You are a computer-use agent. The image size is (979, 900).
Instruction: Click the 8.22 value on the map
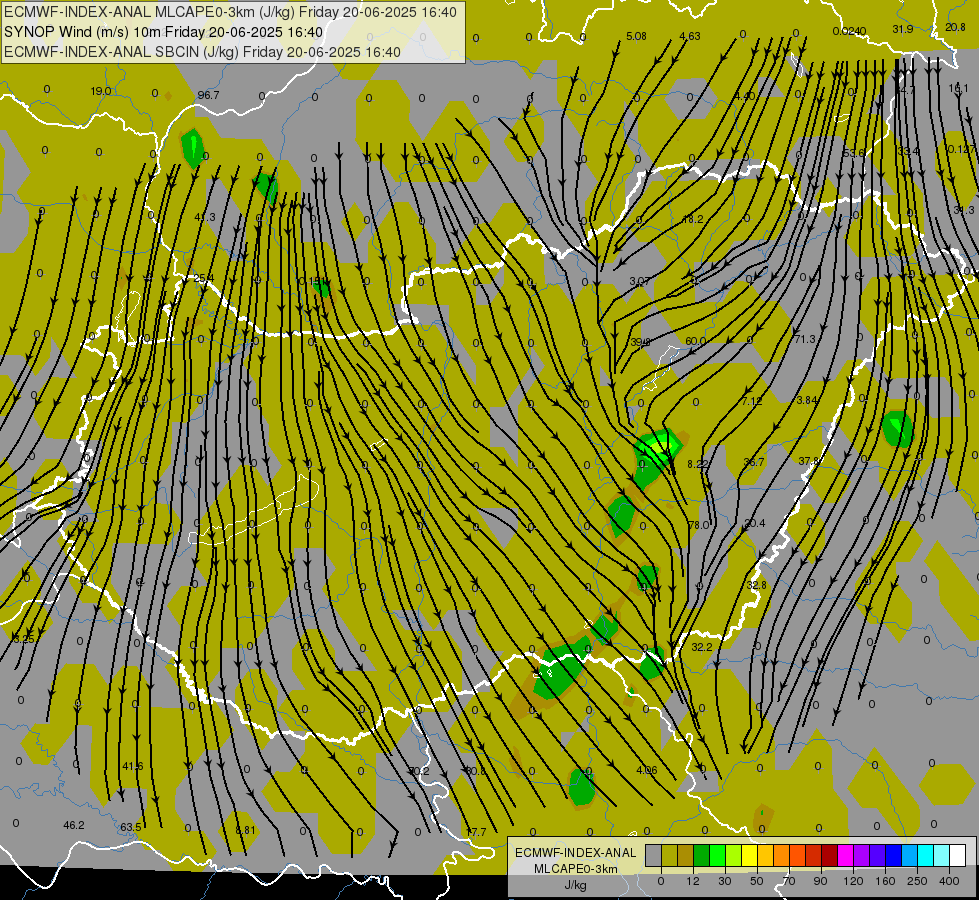click(x=698, y=464)
